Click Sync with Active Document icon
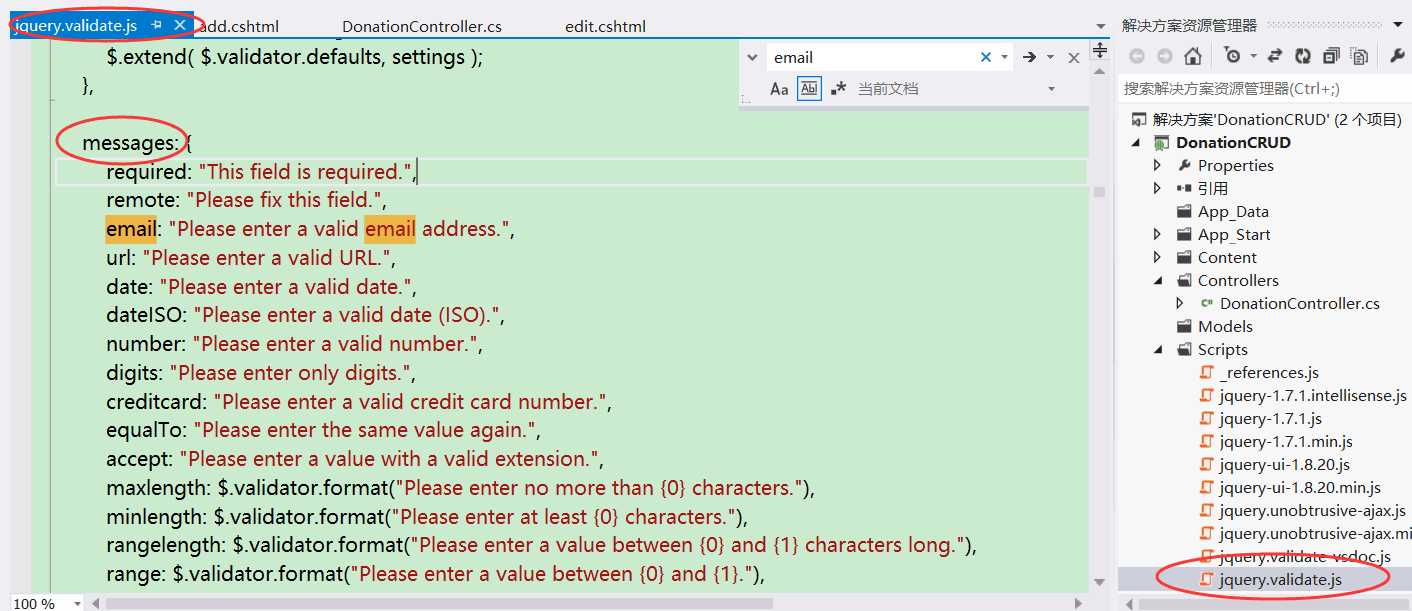 [1275, 56]
